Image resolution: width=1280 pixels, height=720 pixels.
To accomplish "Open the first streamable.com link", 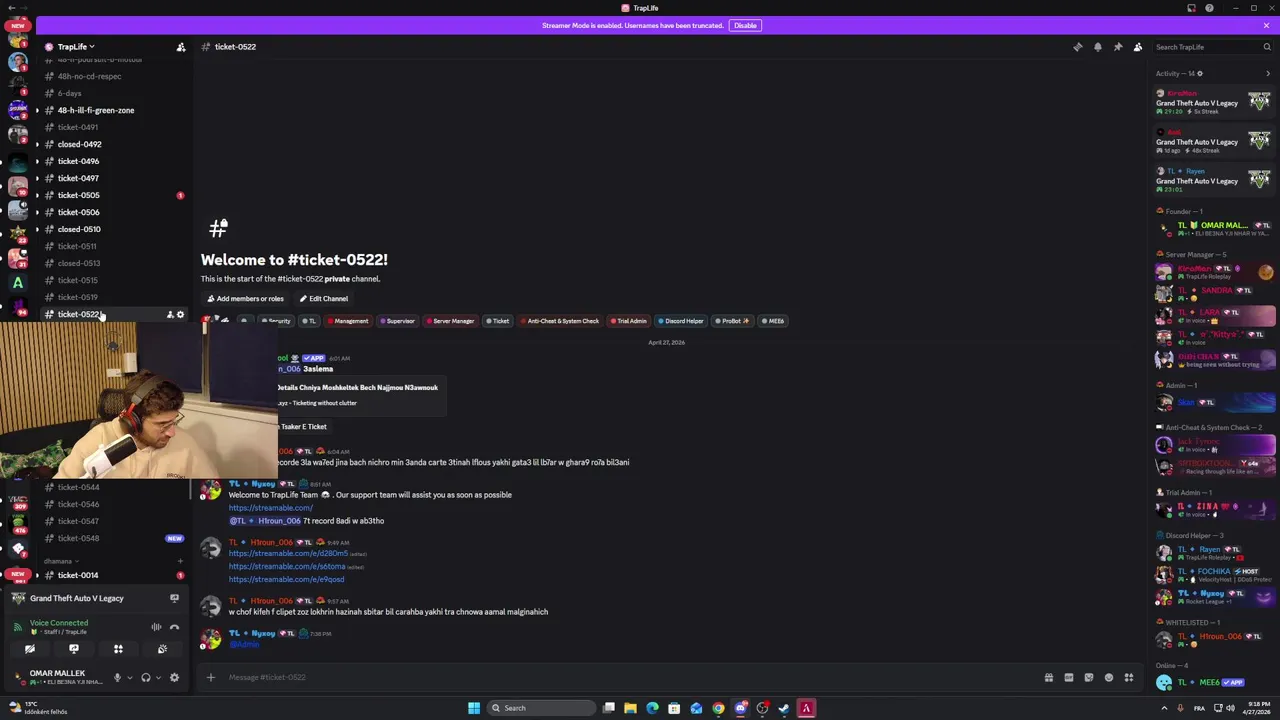I will 270,508.
